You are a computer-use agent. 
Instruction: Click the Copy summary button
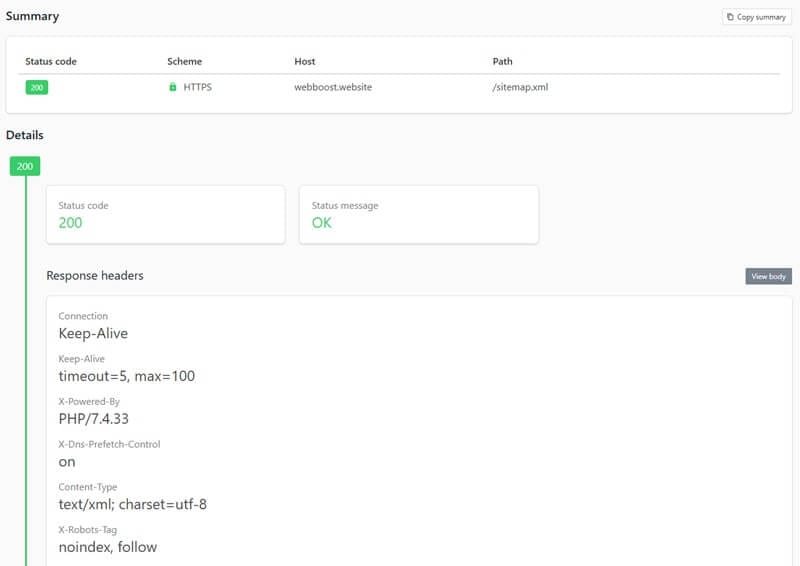point(757,17)
